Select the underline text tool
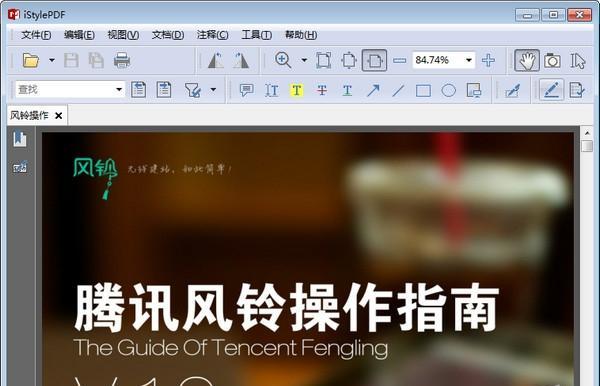 (x=347, y=90)
